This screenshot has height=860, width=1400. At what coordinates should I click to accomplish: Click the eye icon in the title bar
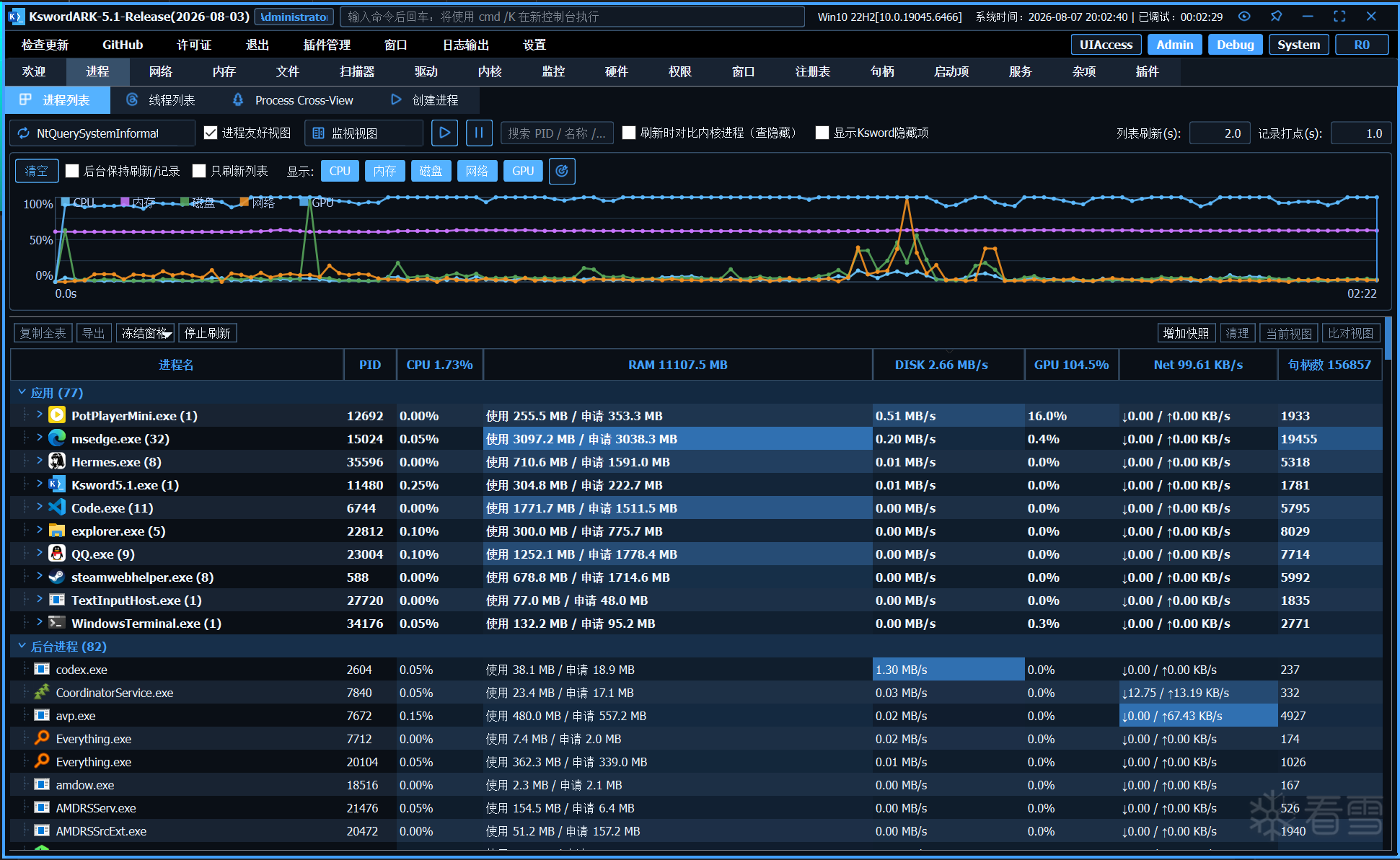pyautogui.click(x=1244, y=17)
